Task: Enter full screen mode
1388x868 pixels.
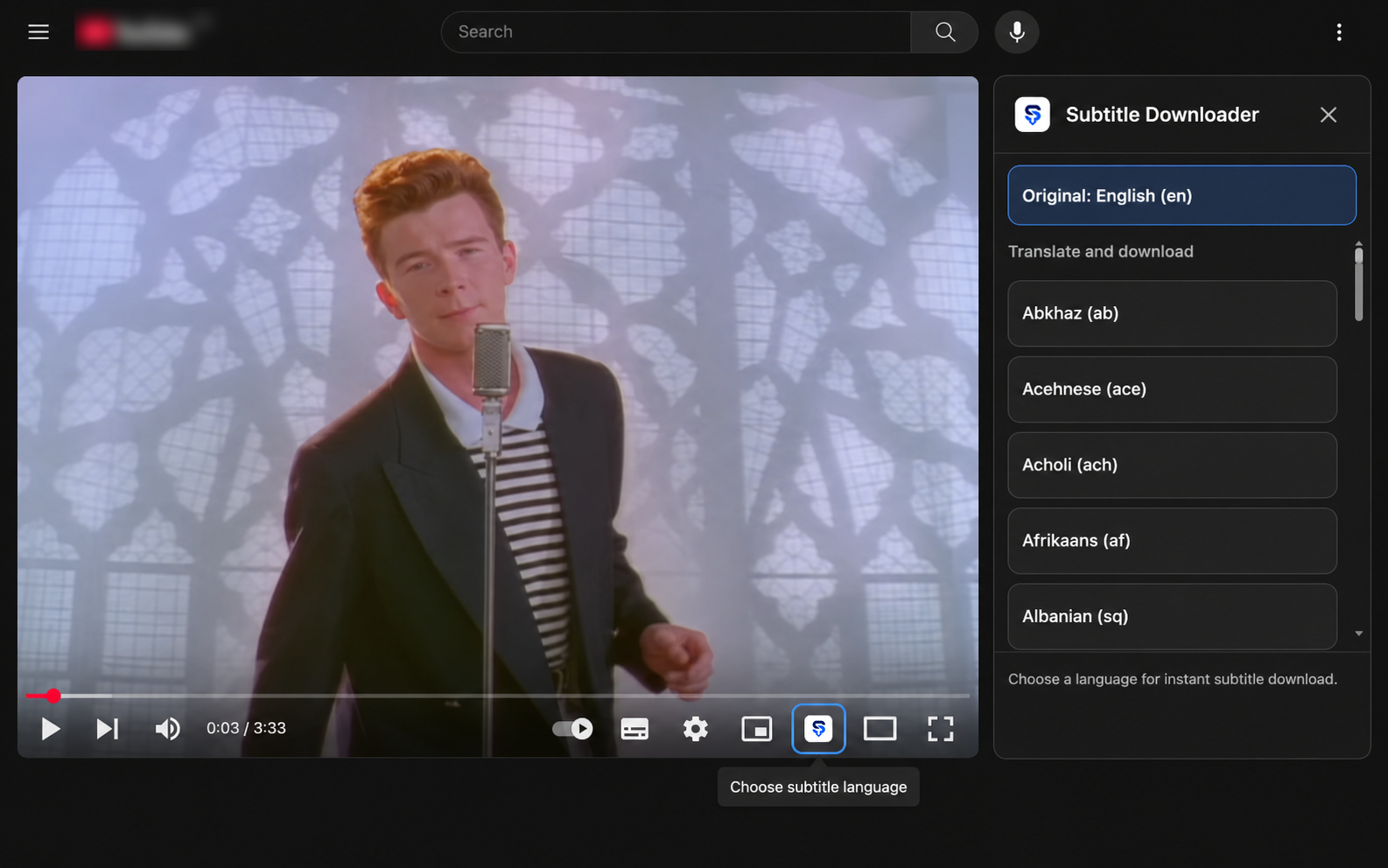Action: tap(941, 729)
